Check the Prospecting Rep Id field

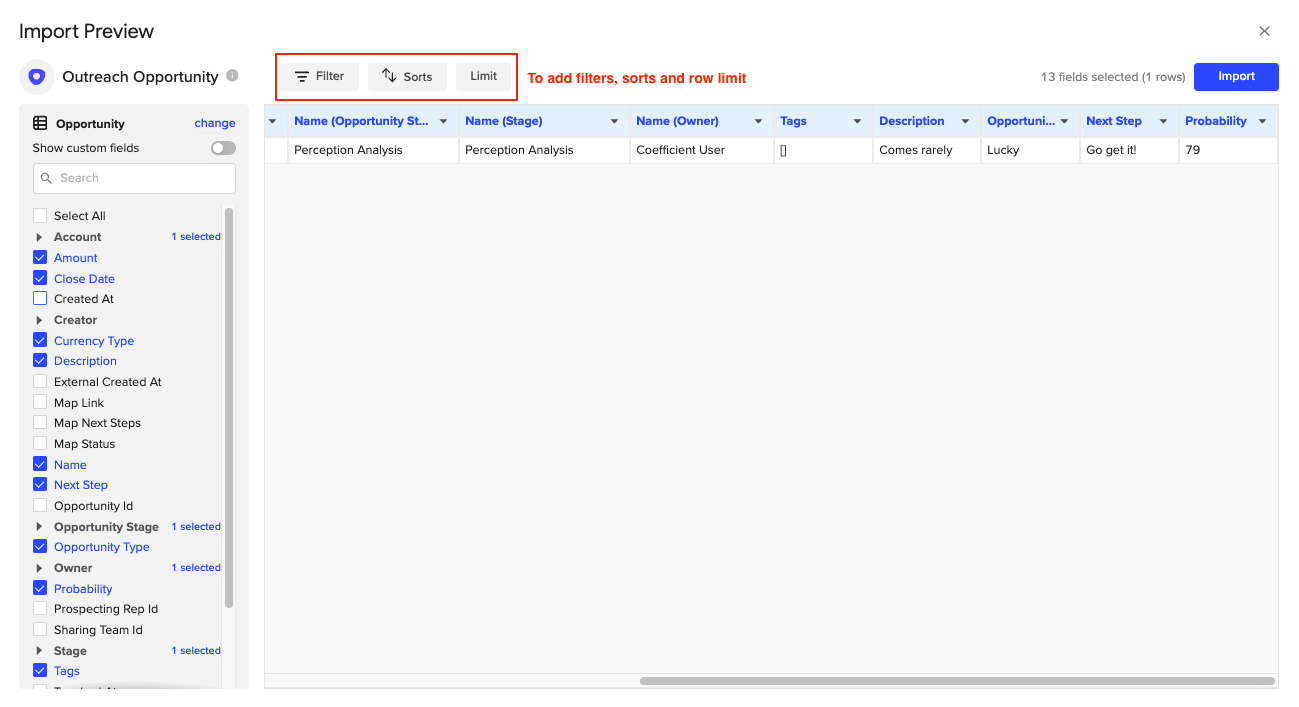[x=40, y=608]
